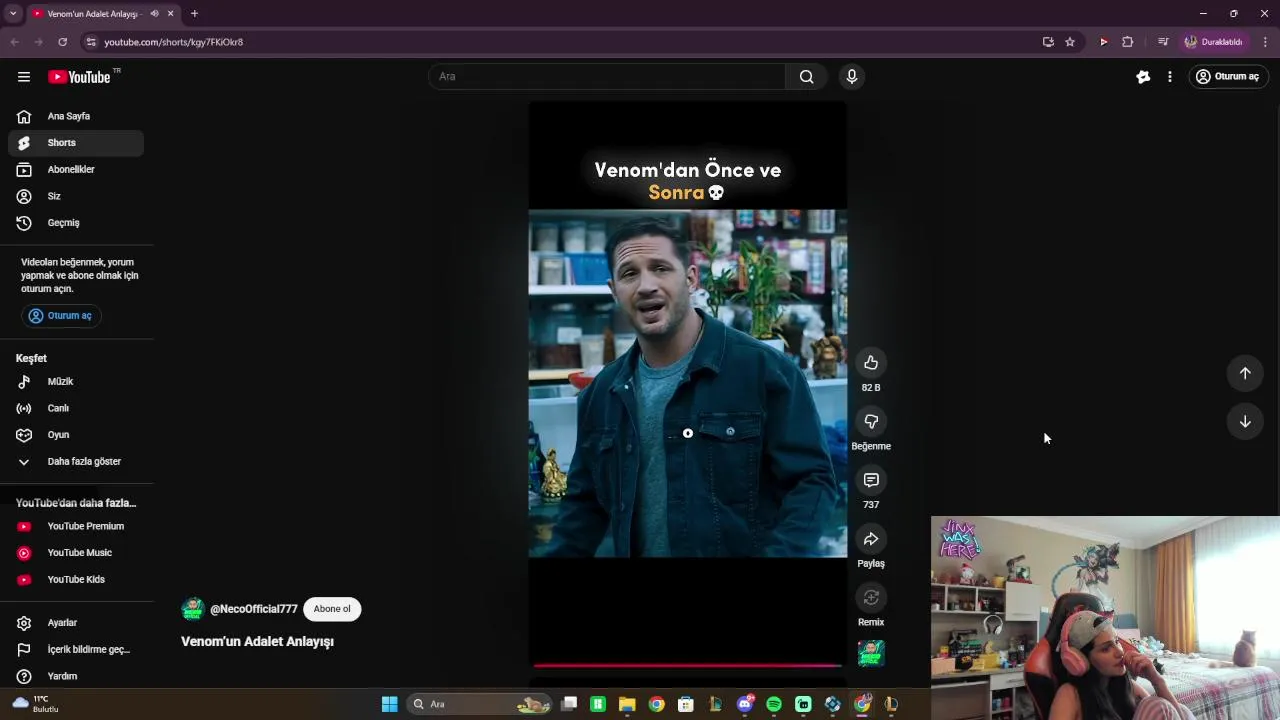This screenshot has width=1280, height=720.
Task: Open the tab search dropdown arrow
Action: point(13,14)
